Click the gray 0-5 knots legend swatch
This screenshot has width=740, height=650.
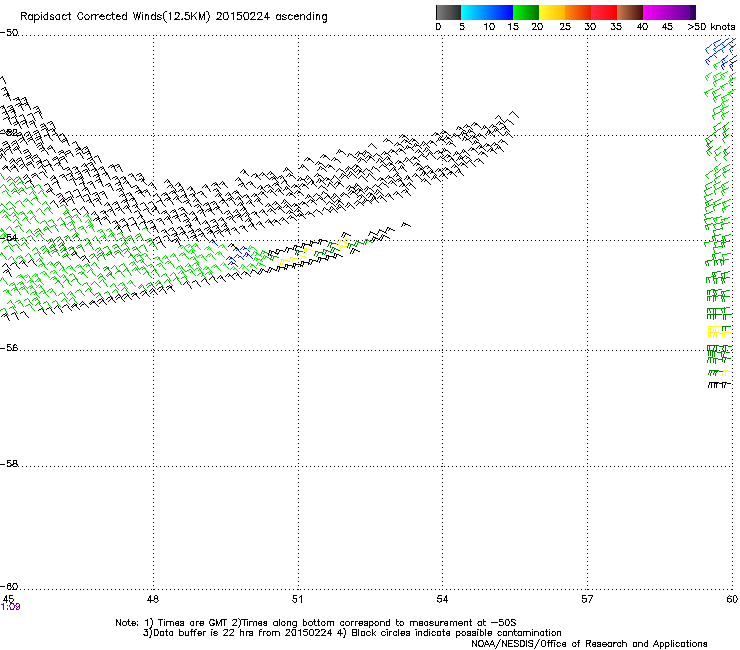pyautogui.click(x=448, y=12)
